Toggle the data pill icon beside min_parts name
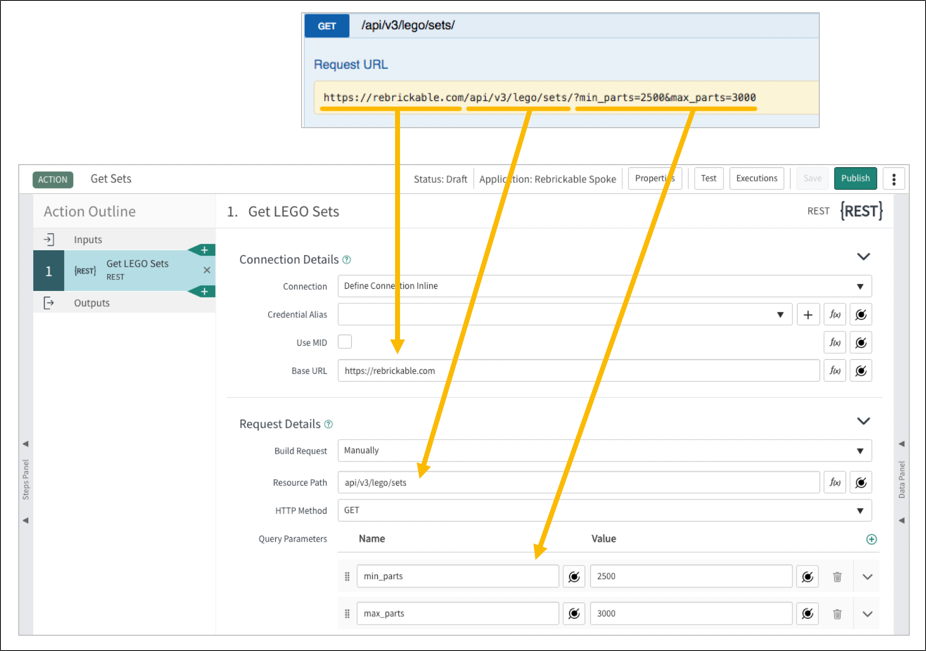Viewport: 926px width, 651px height. tap(573, 576)
